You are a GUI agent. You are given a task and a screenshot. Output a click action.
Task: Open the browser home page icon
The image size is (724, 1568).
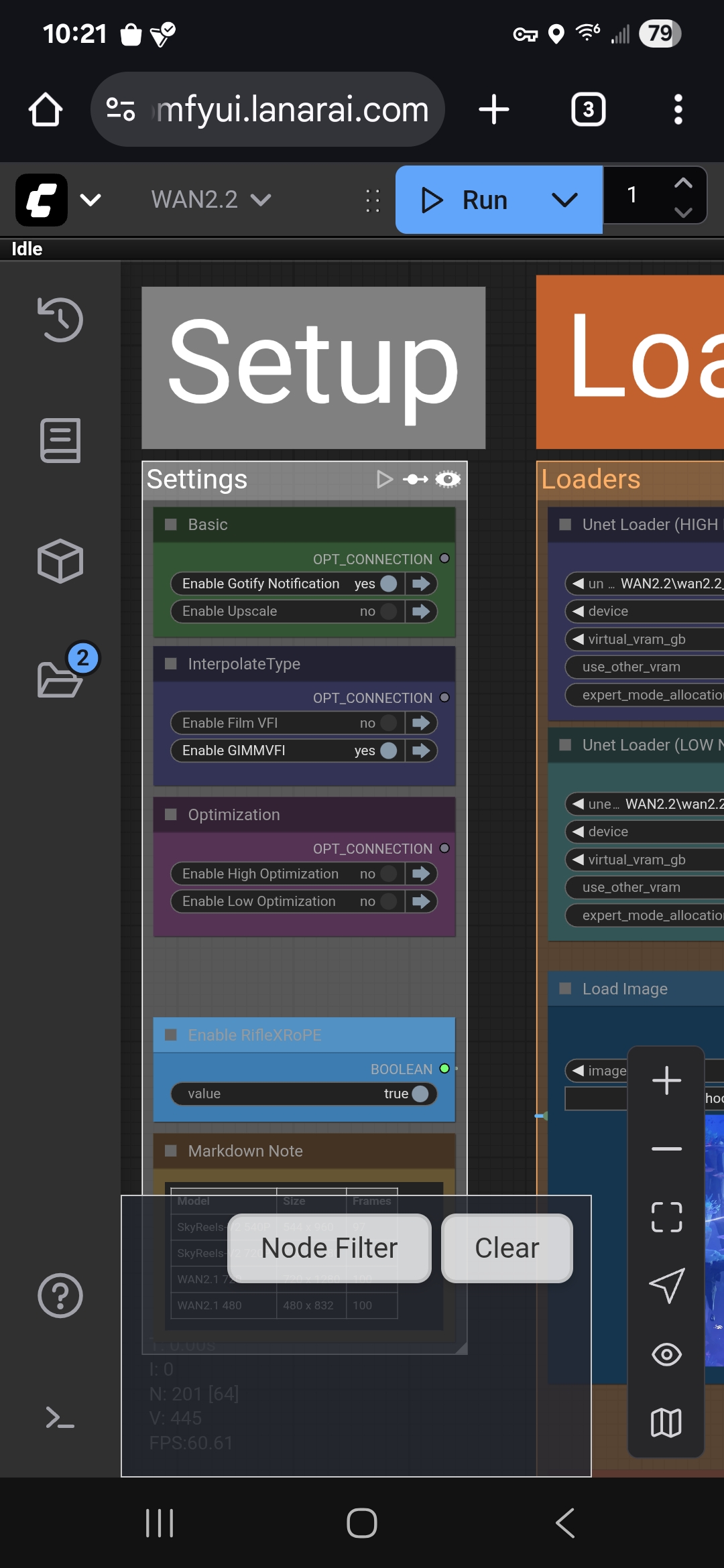46,109
